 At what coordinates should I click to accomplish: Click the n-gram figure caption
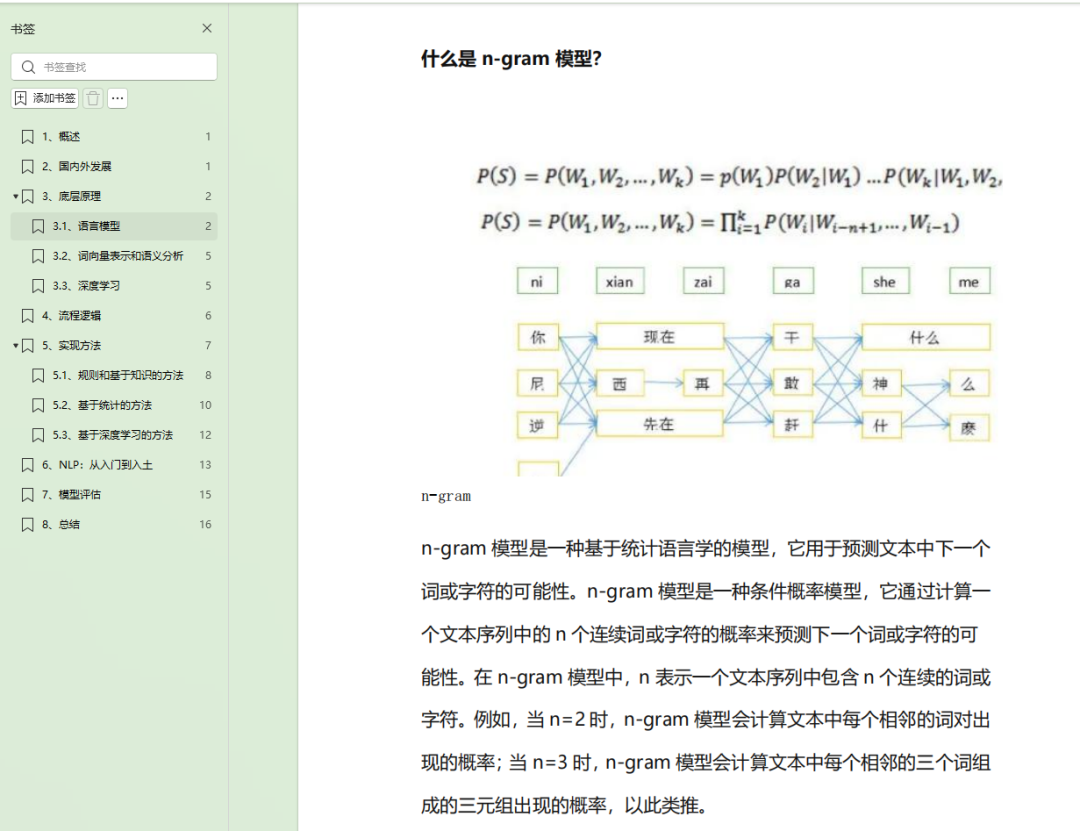pyautogui.click(x=446, y=496)
